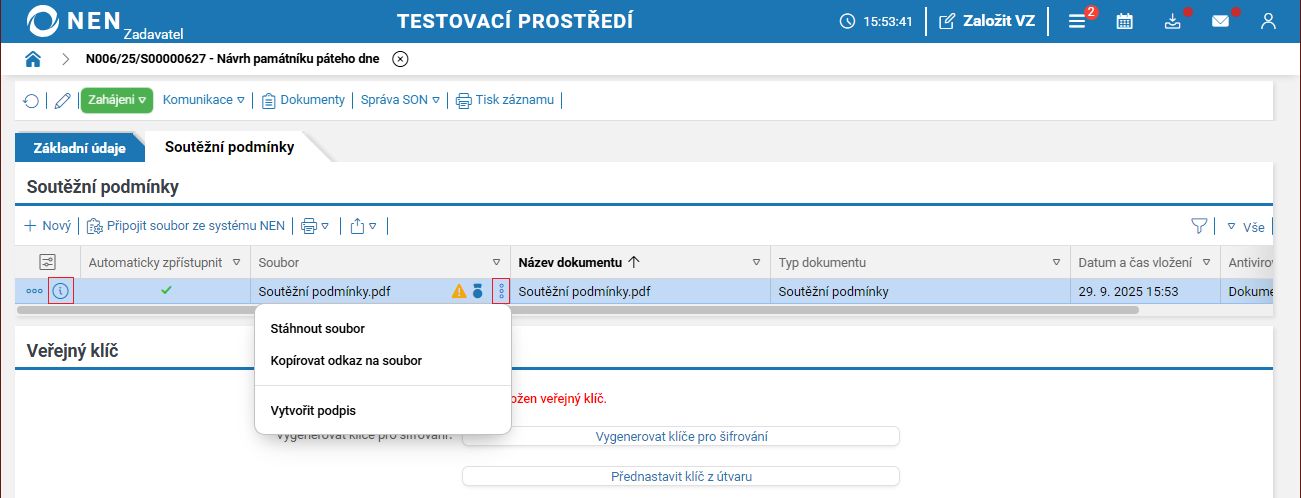Click the NEN Zadavatel logo

point(104,21)
